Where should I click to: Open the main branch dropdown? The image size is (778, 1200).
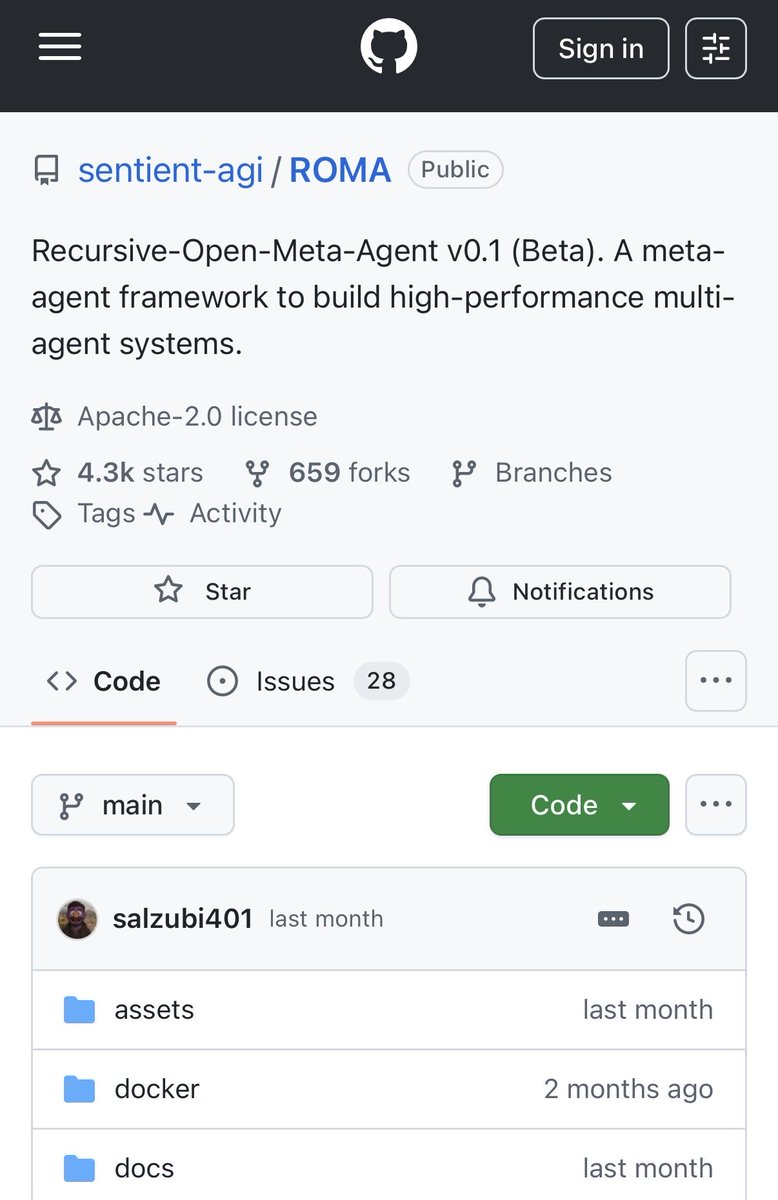coord(133,805)
